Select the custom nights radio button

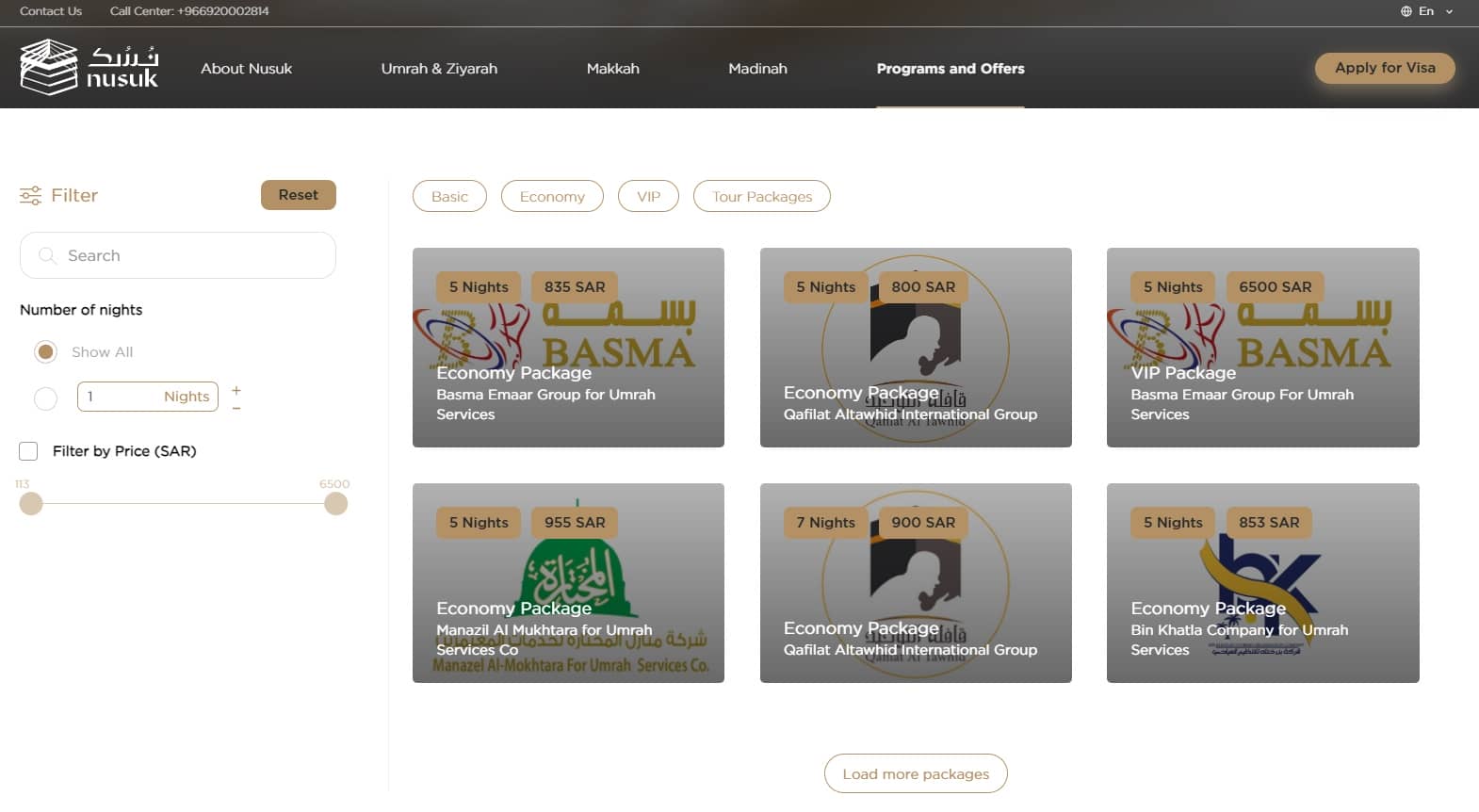[x=45, y=398]
